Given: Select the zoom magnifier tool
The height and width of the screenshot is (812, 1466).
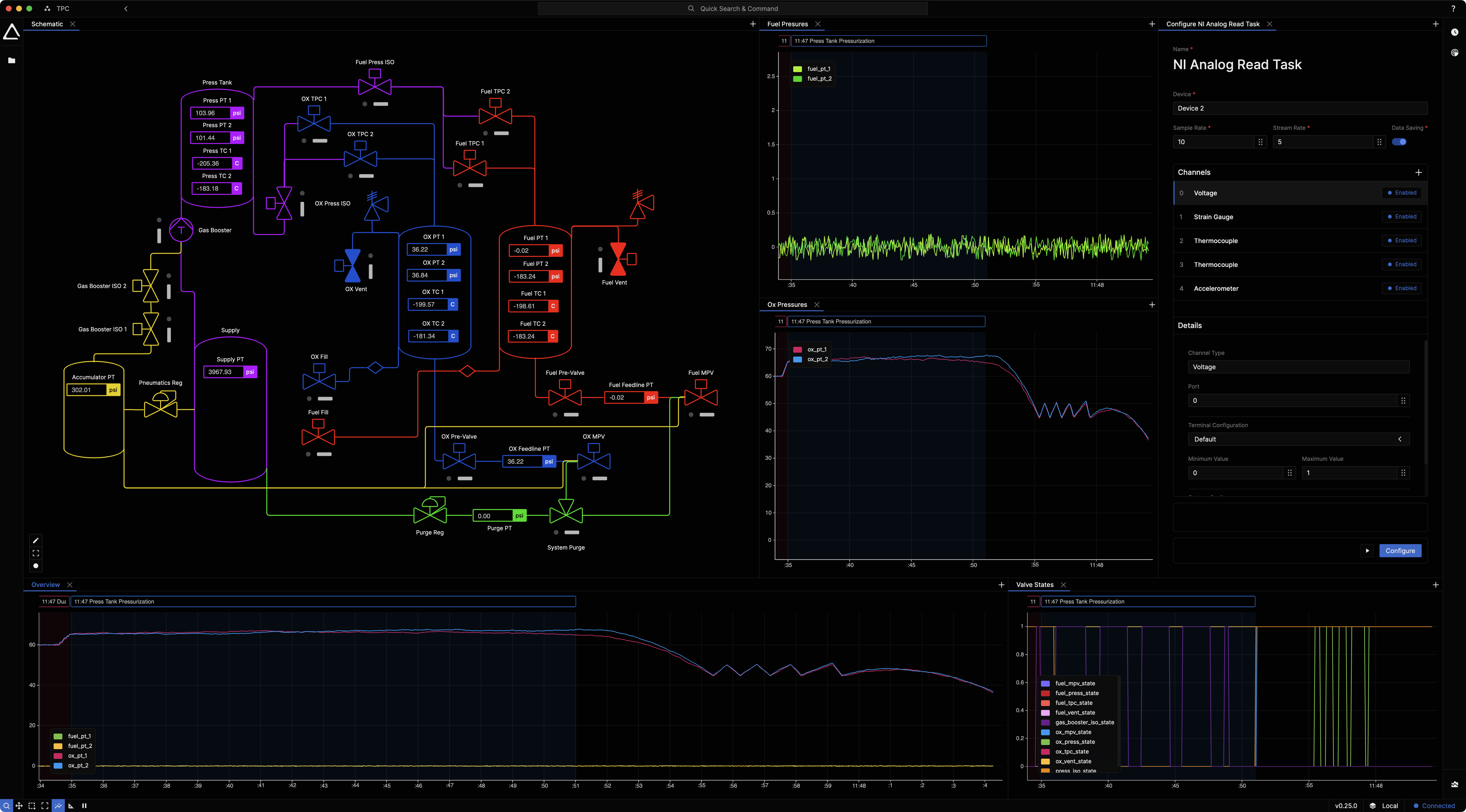Looking at the screenshot, I should pos(6,806).
